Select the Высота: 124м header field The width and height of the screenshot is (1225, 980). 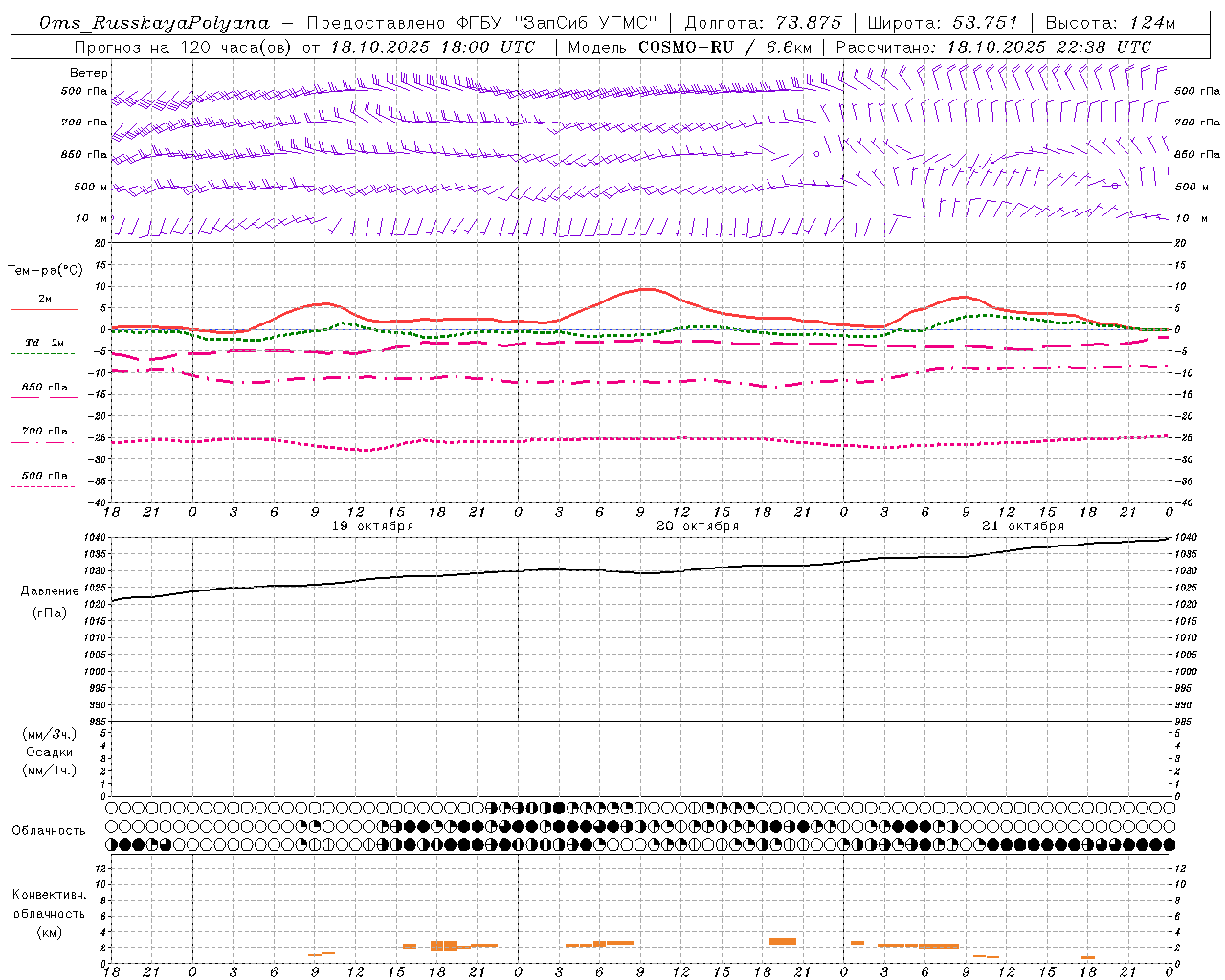click(x=1110, y=23)
